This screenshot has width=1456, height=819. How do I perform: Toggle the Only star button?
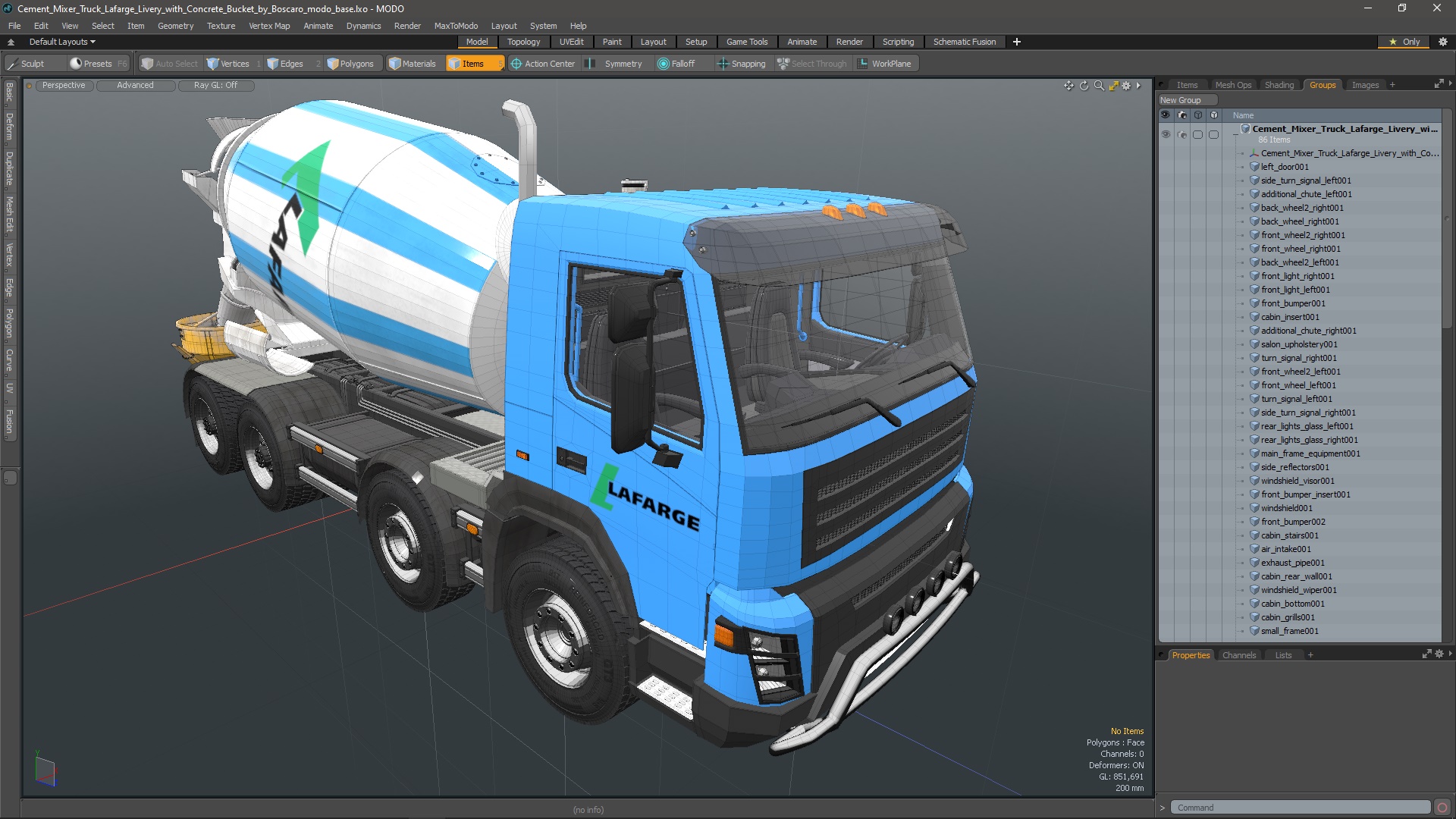[x=1404, y=42]
